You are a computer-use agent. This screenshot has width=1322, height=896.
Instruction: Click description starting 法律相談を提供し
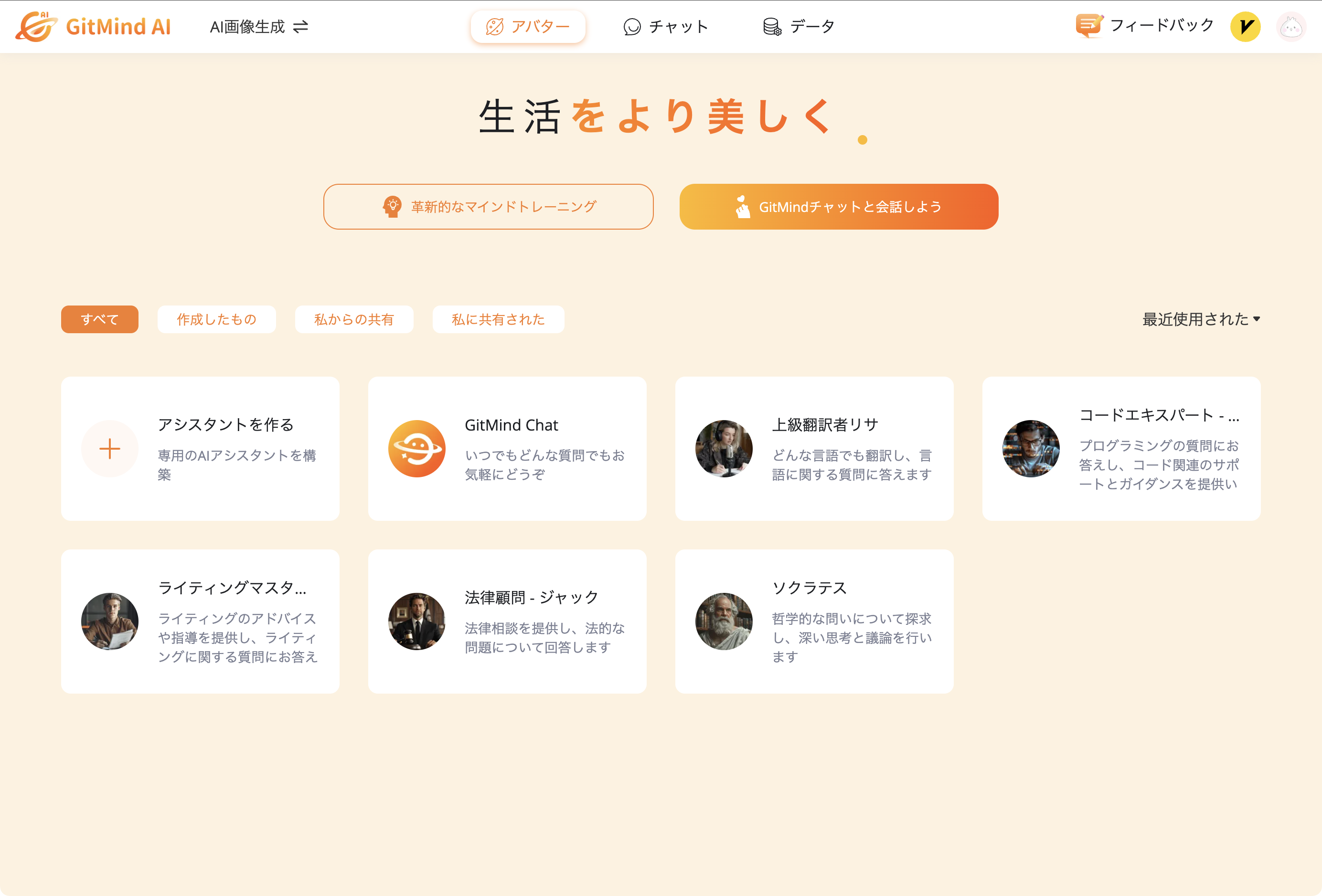(x=545, y=637)
